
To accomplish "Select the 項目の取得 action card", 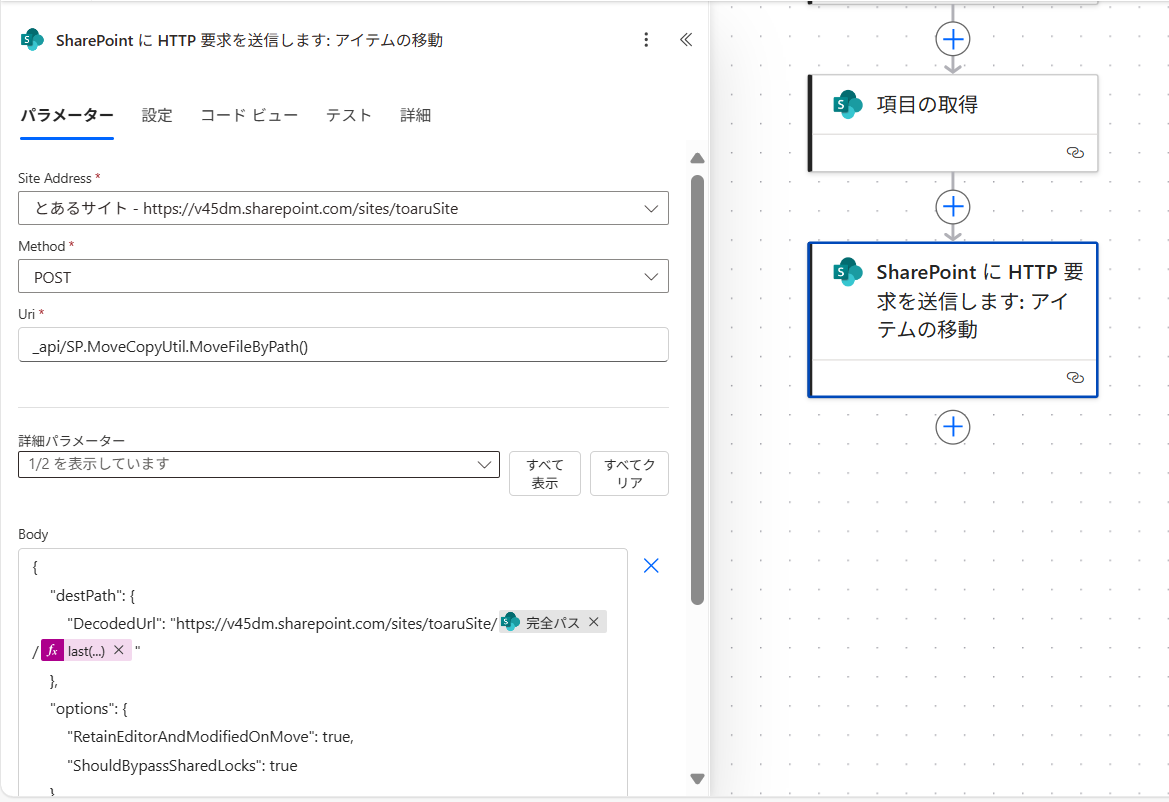I will pos(953,123).
